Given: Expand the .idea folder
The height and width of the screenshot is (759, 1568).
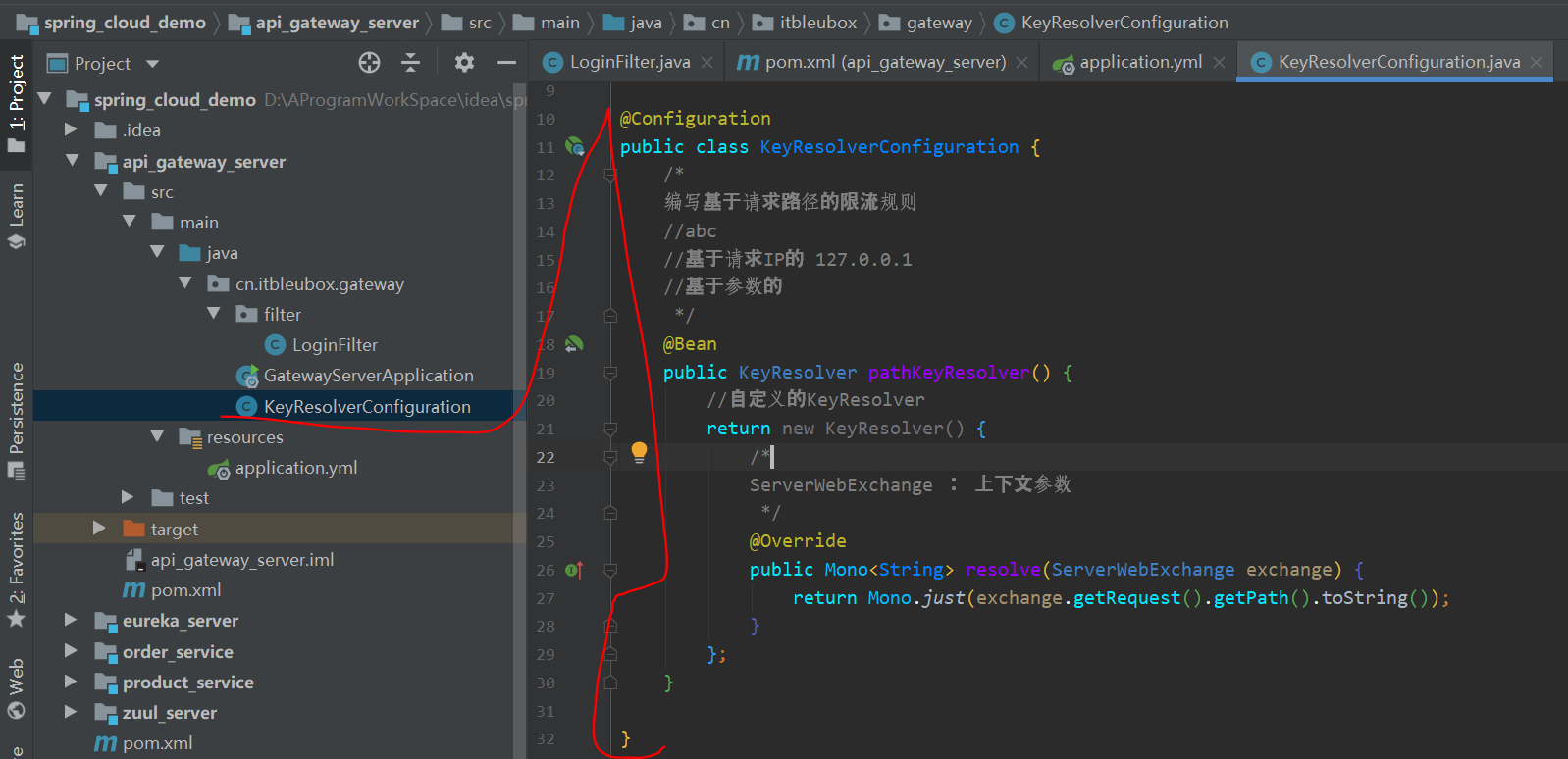Looking at the screenshot, I should (71, 129).
